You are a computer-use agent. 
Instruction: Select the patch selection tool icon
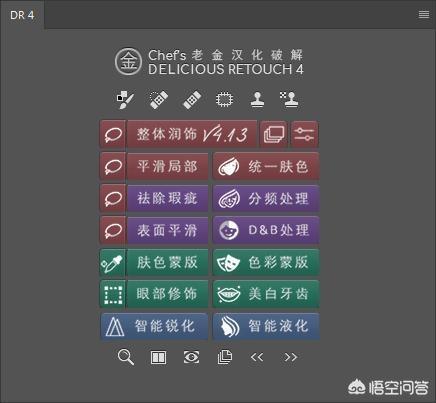225,100
